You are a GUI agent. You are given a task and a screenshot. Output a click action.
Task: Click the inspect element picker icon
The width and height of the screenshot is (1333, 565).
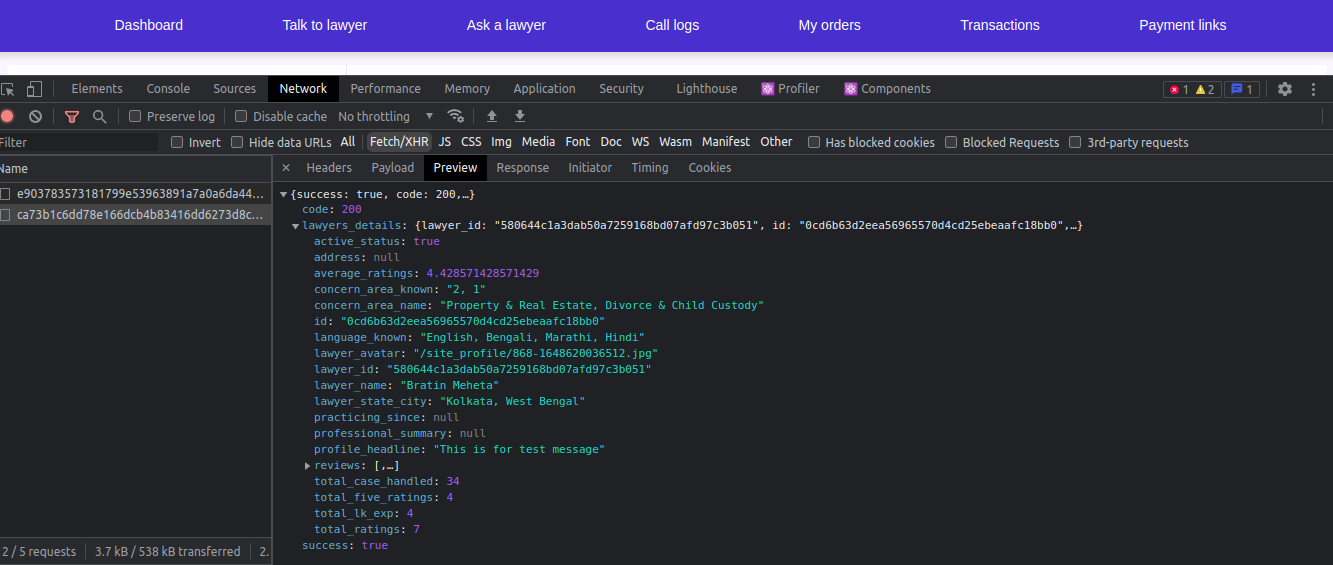point(8,89)
